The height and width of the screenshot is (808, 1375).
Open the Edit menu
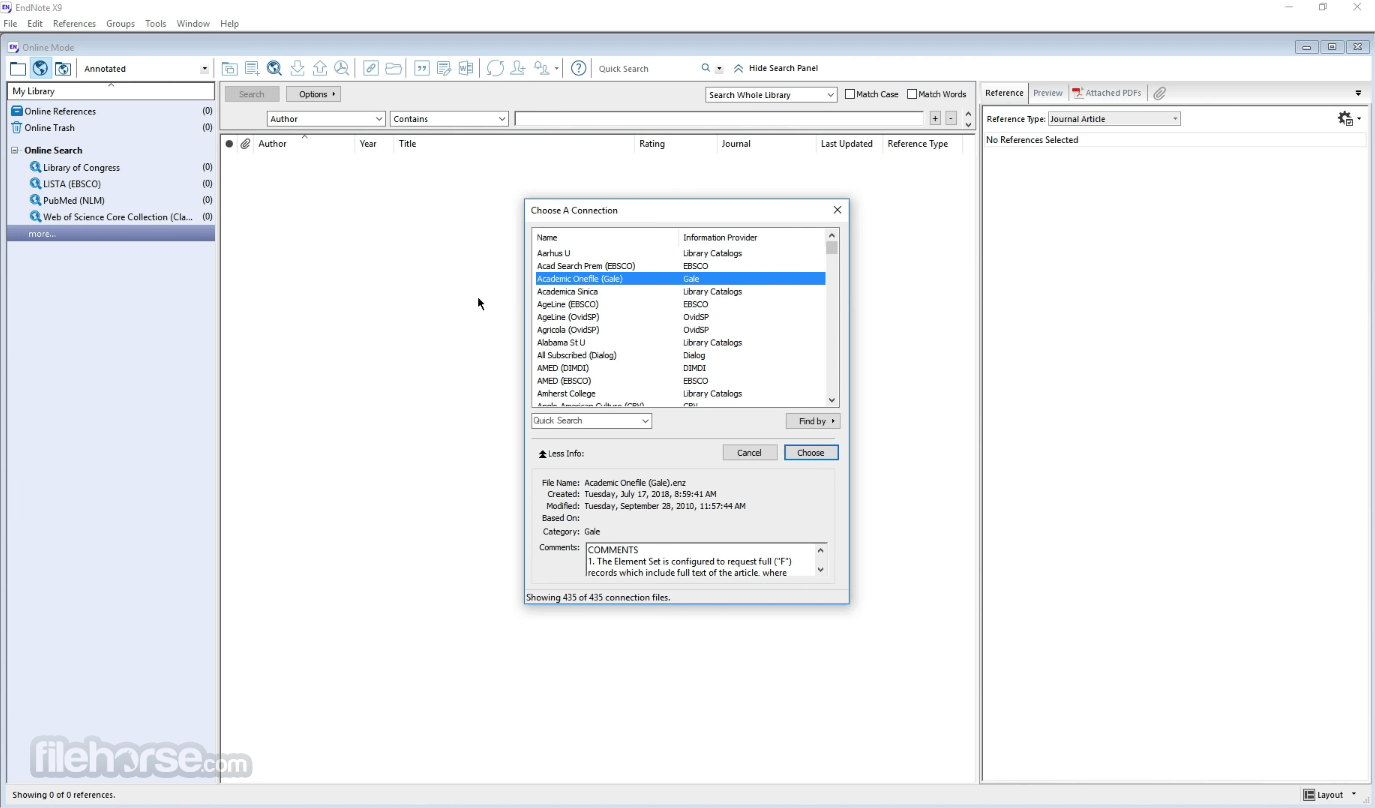(35, 24)
